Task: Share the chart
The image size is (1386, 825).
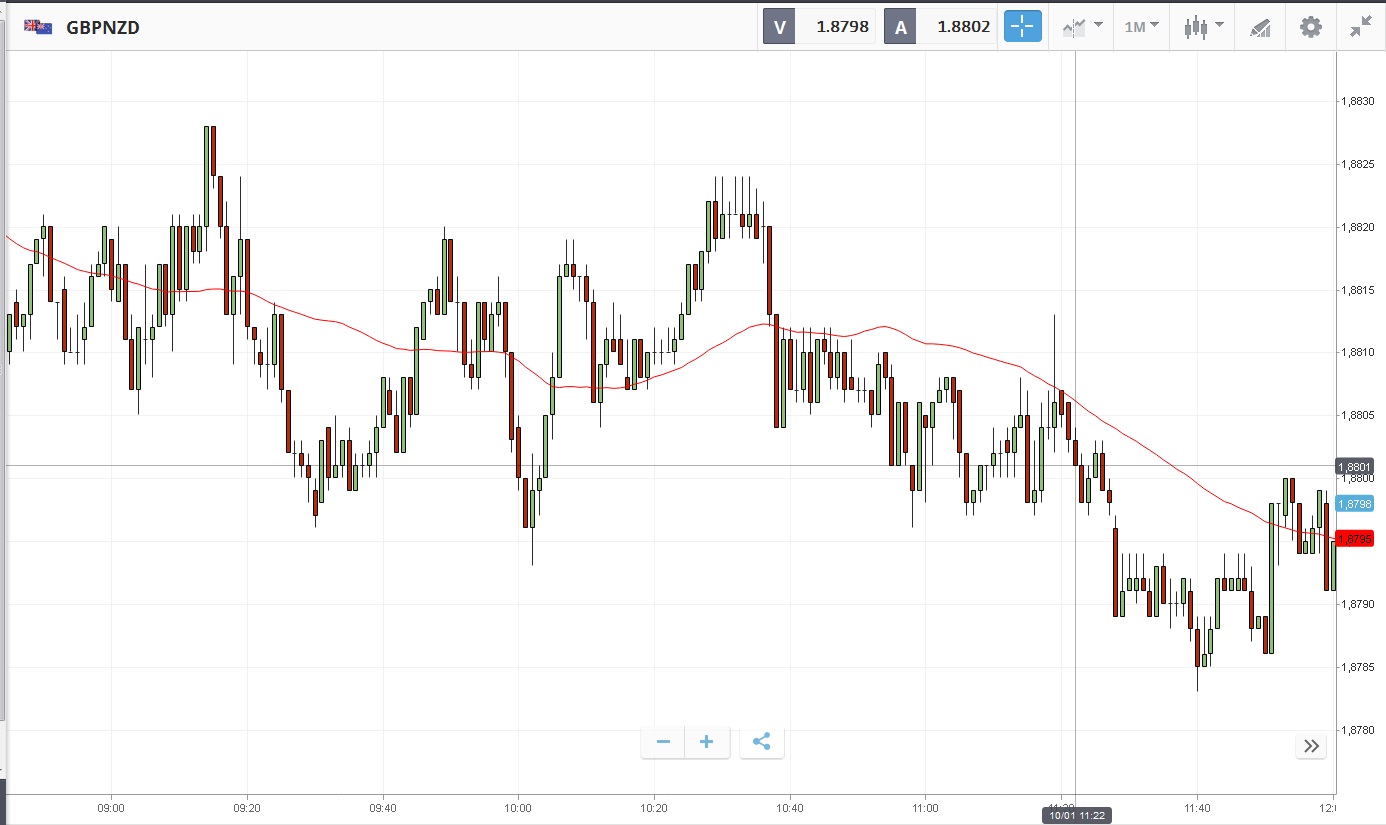Action: [761, 742]
